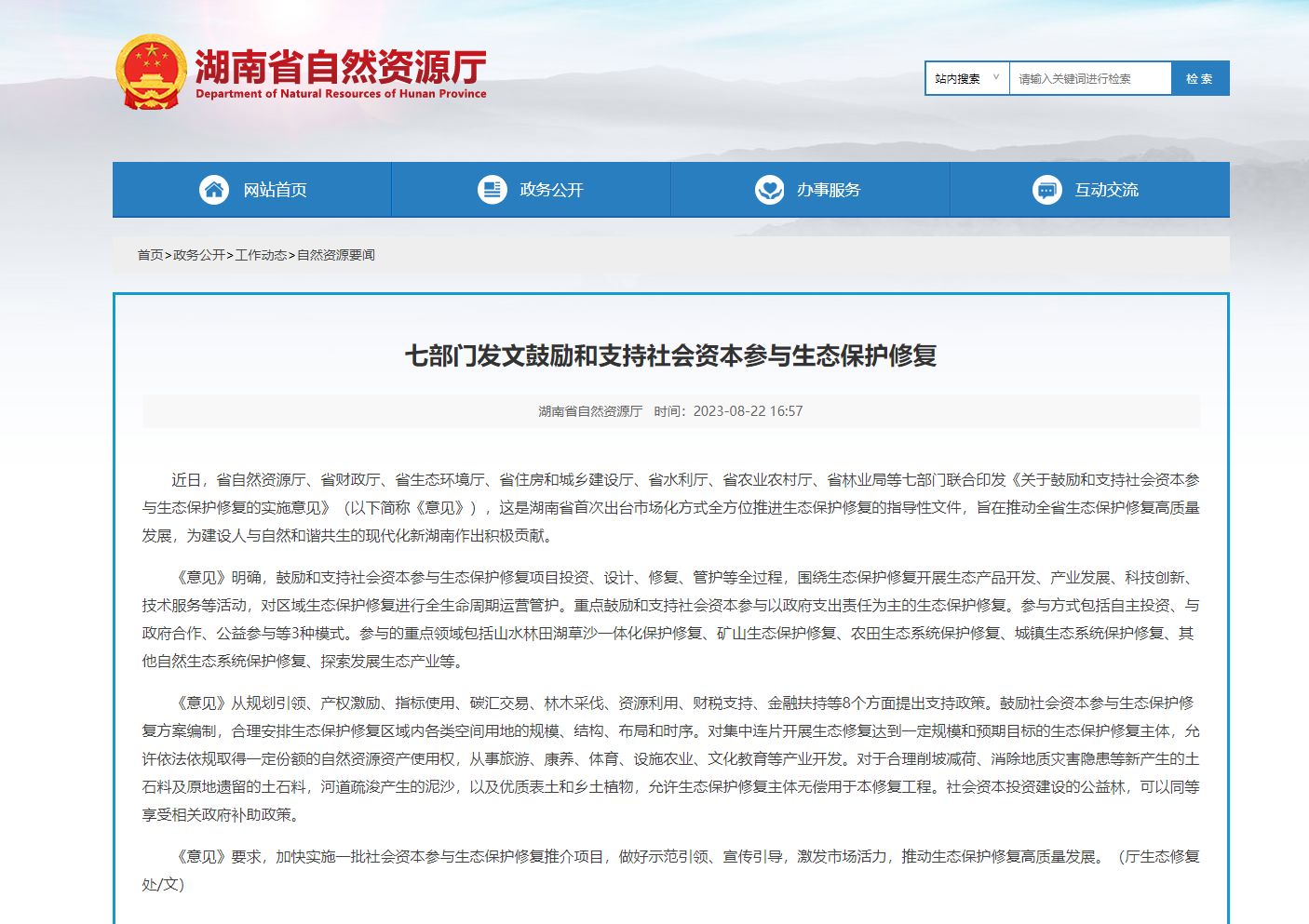Click the article headline 七部门发文鼓励和支持社会资本参与生态保护修复
1309x924 pixels.
[670, 355]
